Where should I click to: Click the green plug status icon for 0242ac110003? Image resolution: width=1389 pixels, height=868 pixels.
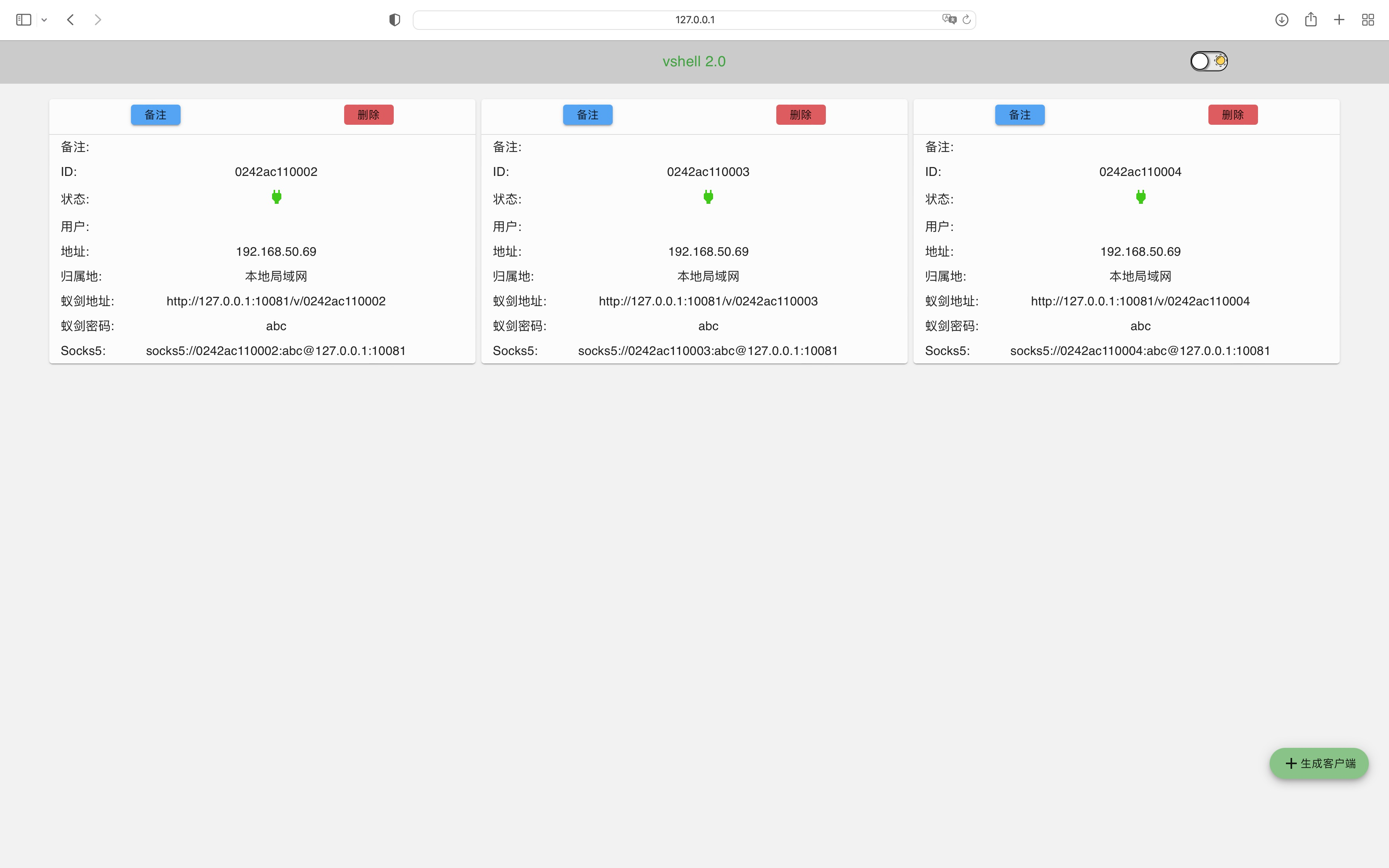point(708,198)
